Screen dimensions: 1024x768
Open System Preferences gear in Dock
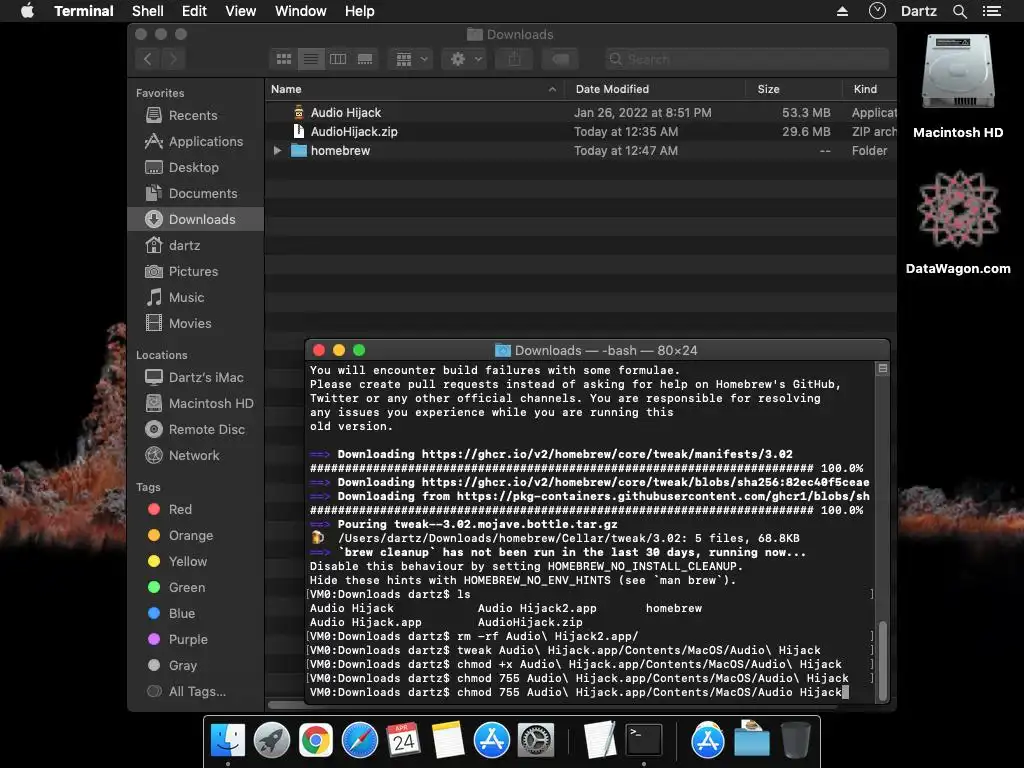pos(536,741)
